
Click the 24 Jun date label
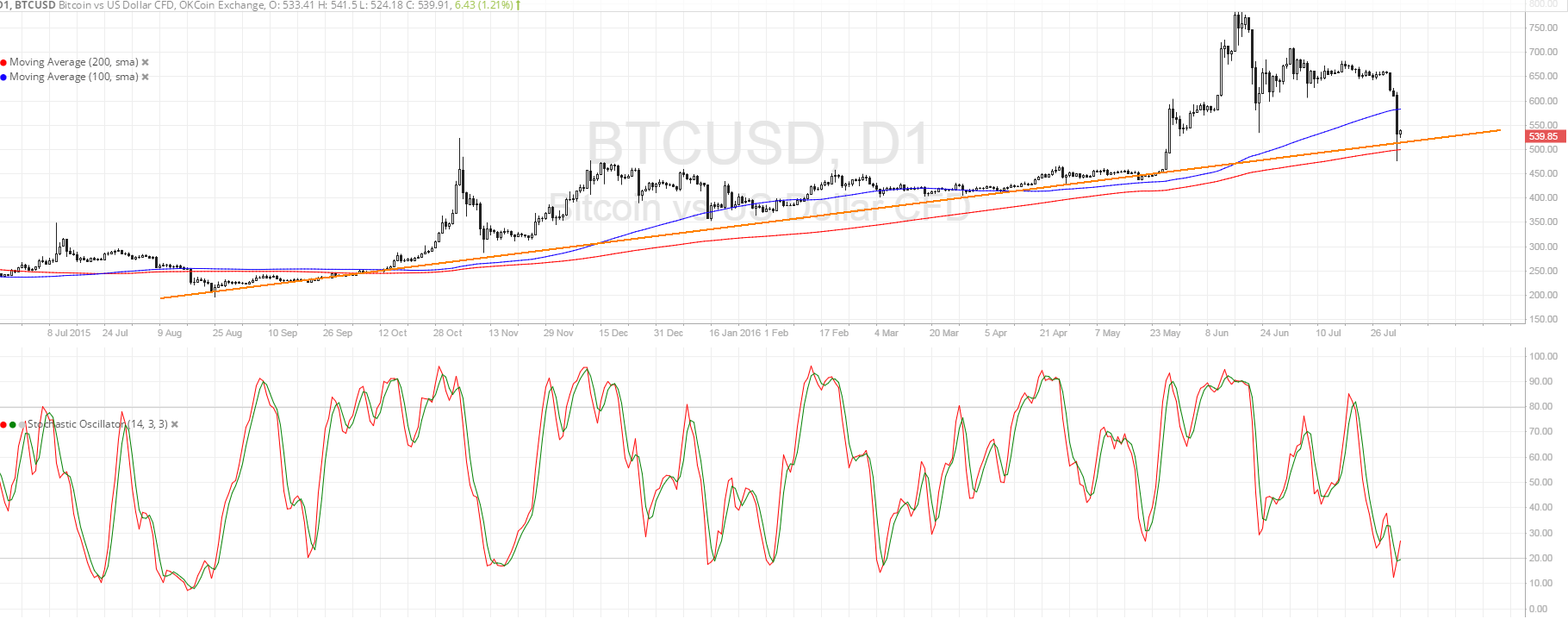tap(1275, 333)
